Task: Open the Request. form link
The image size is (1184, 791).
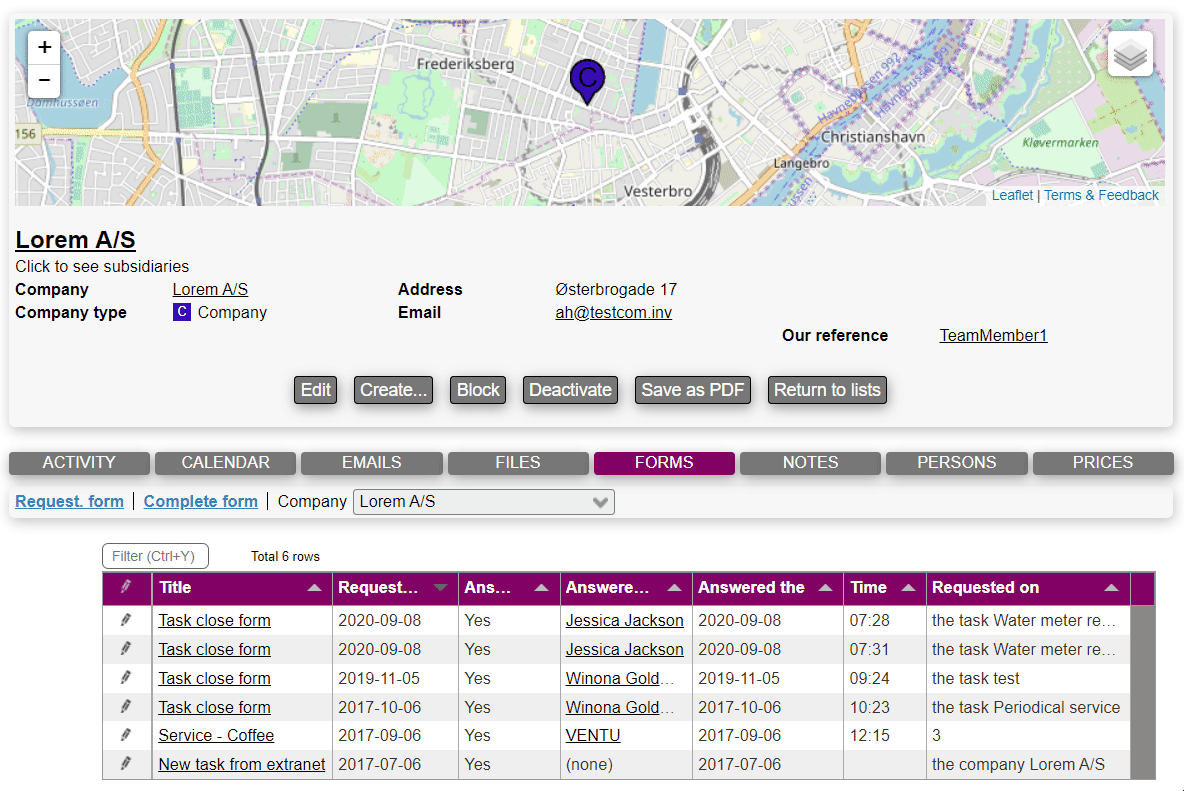Action: pyautogui.click(x=69, y=502)
